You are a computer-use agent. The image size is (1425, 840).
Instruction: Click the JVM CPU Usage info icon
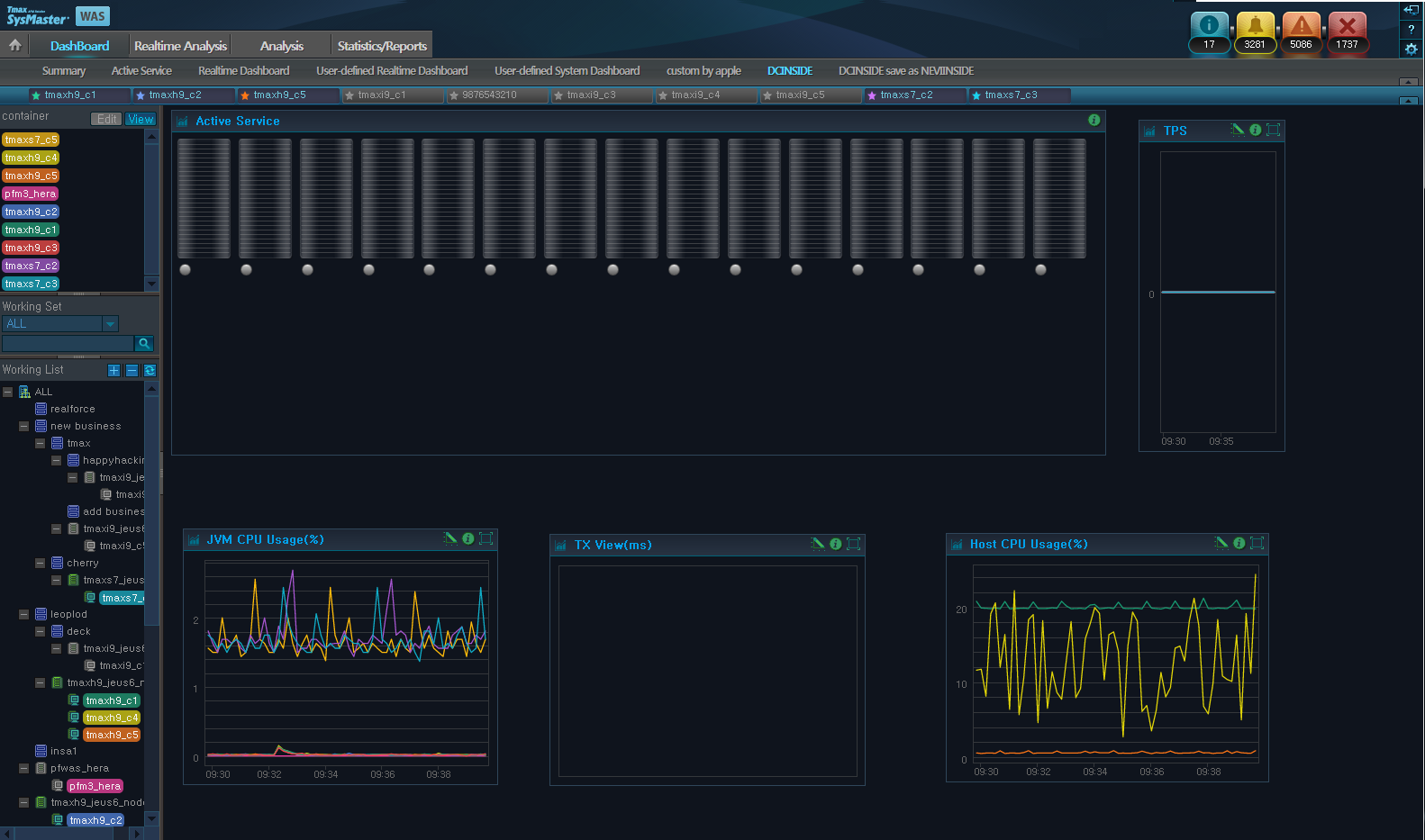467,538
